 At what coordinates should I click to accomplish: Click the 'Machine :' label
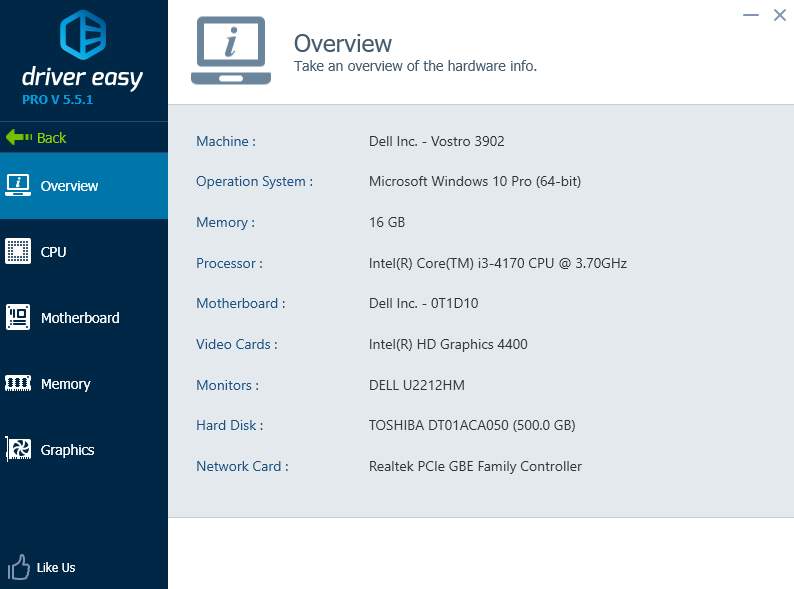[226, 141]
